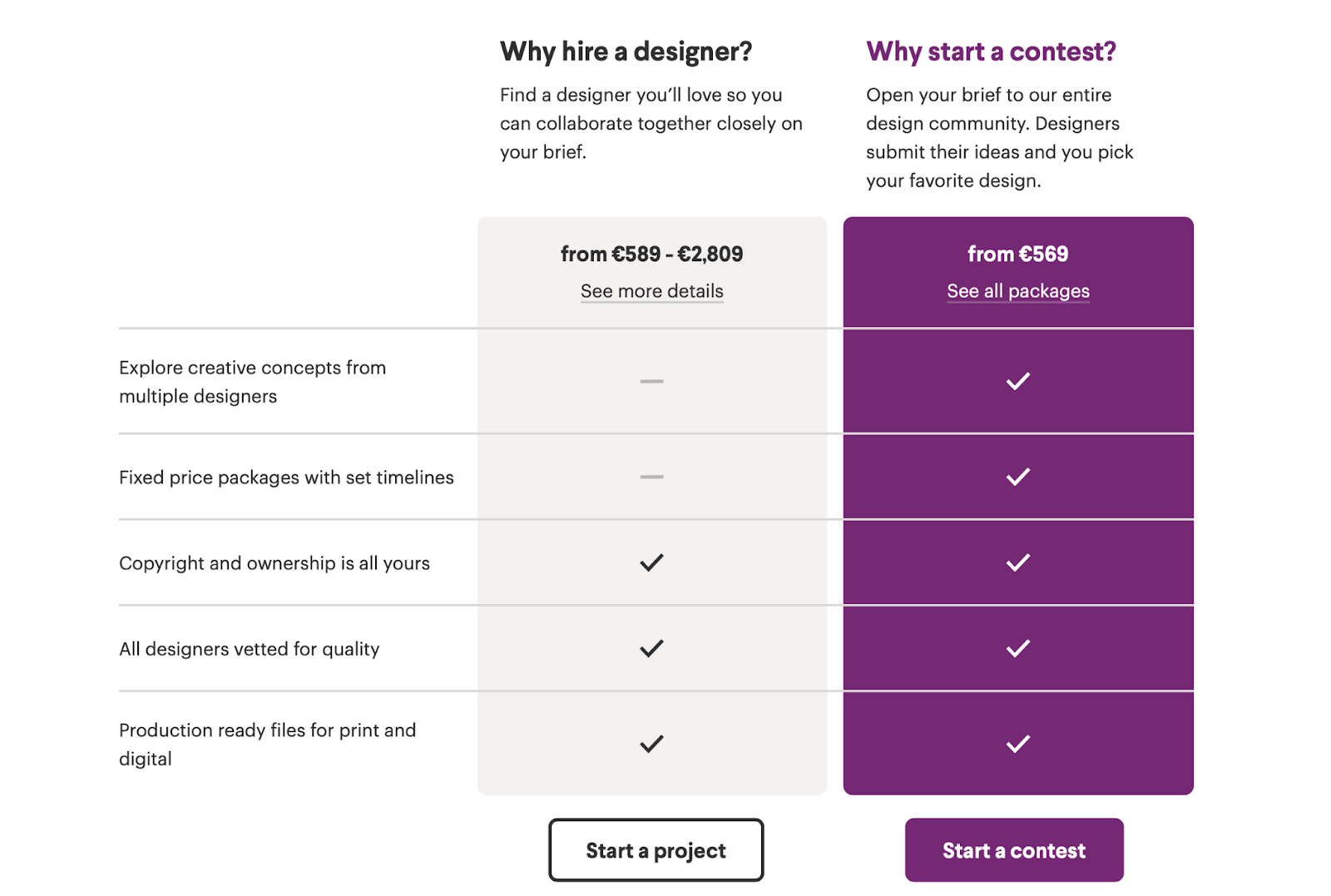The width and height of the screenshot is (1331, 896).
Task: Follow the See all packages link
Action: (1017, 291)
